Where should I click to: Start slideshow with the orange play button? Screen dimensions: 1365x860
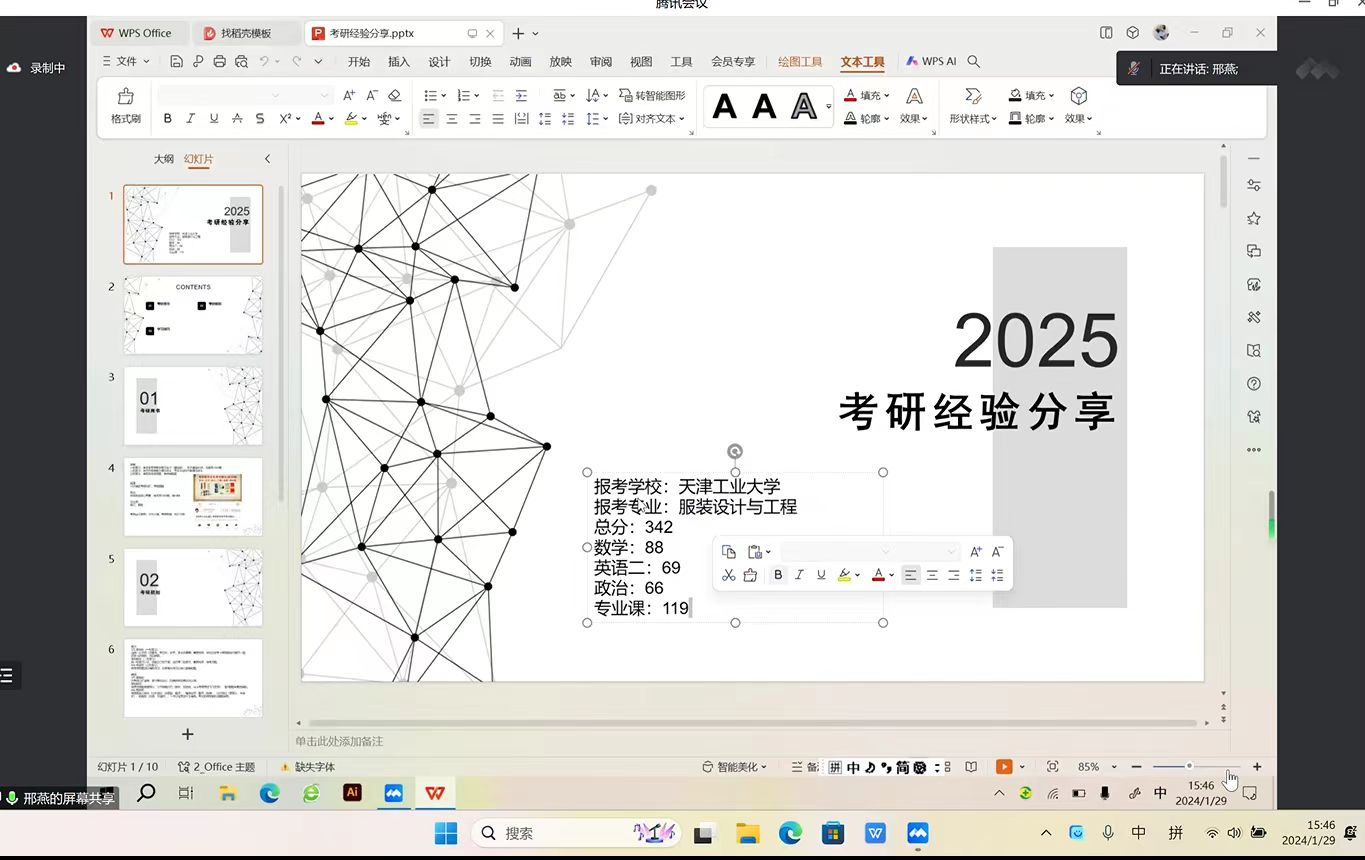pos(1004,767)
